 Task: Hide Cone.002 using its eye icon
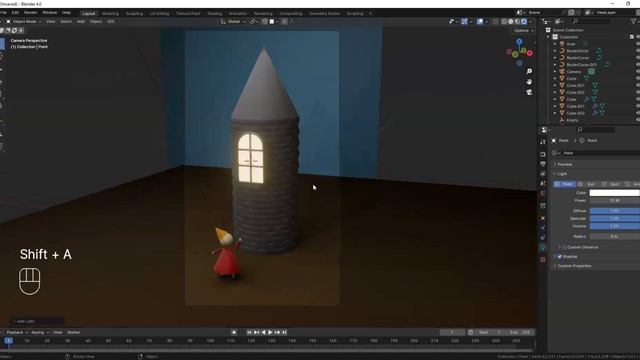tap(638, 92)
